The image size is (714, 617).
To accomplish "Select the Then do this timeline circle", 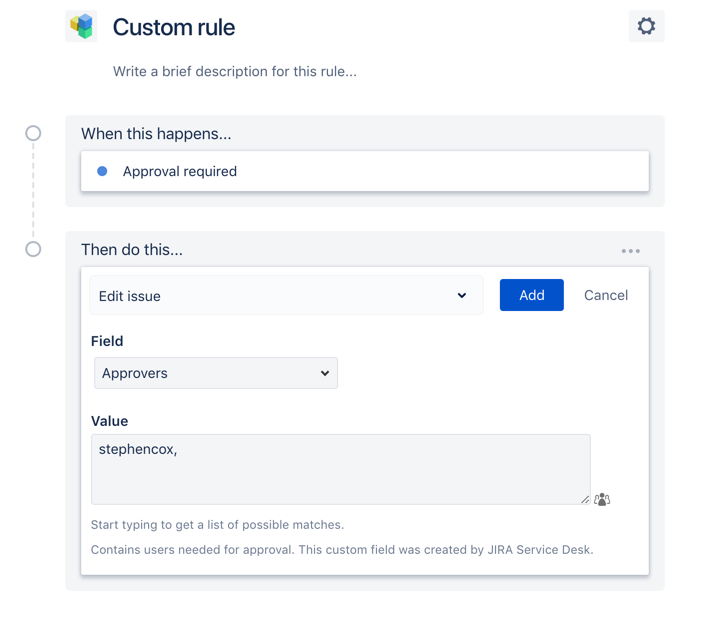I will pyautogui.click(x=33, y=249).
